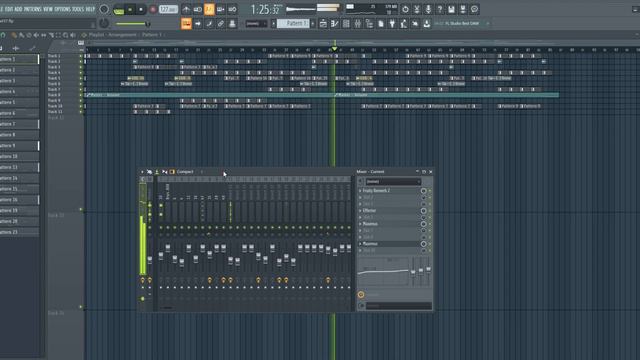
Task: Click the tempo display showing 127
Action: (168, 9)
